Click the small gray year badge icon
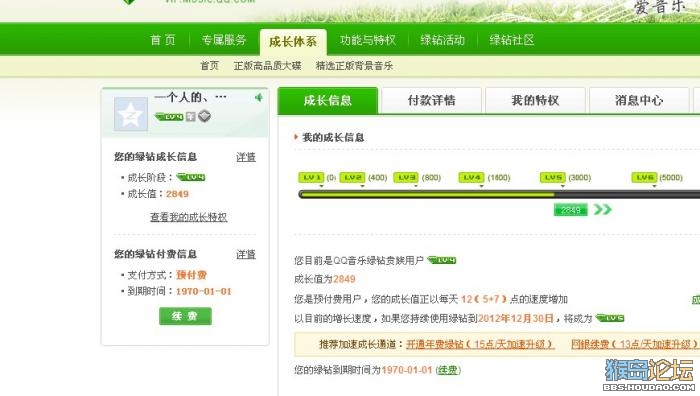The height and width of the screenshot is (396, 700). pyautogui.click(x=191, y=117)
